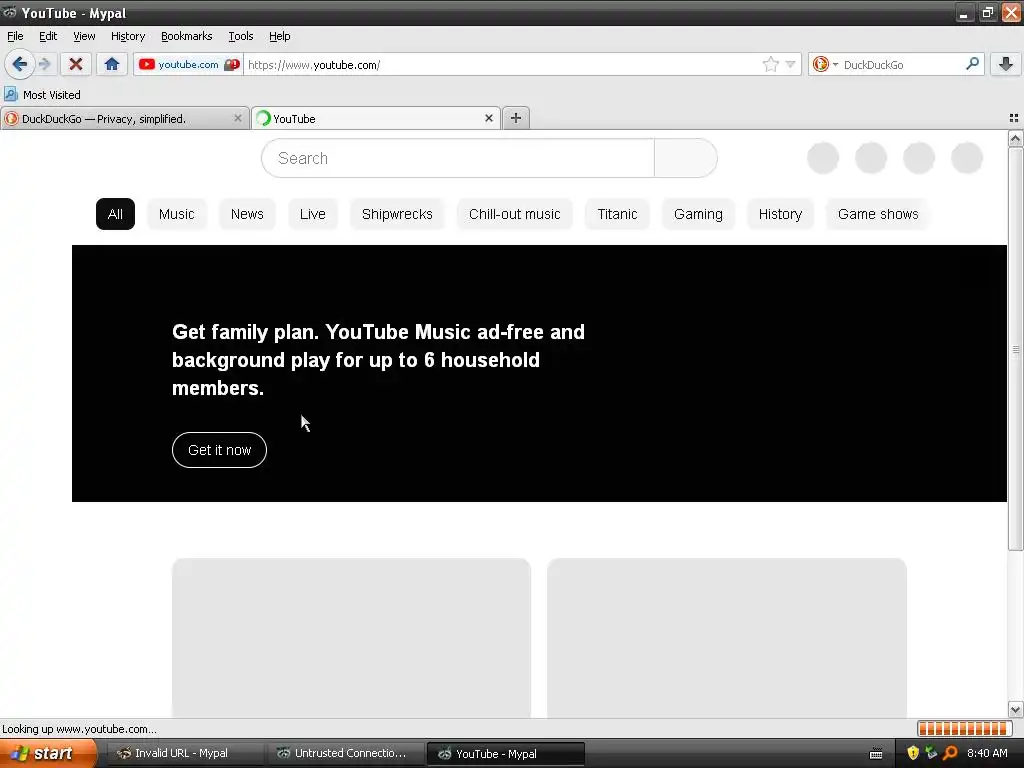Open the URL history dropdown arrow
The width and height of the screenshot is (1024, 768).
pyautogui.click(x=790, y=64)
